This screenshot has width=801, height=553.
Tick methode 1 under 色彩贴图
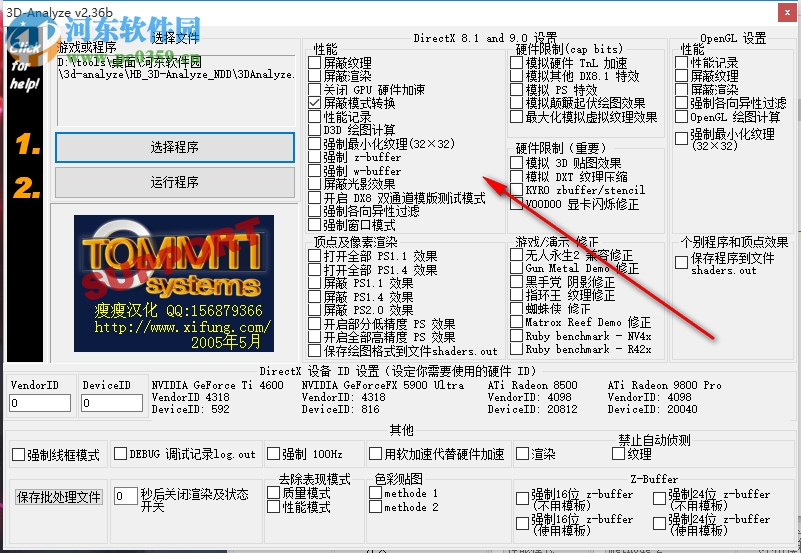pos(375,493)
